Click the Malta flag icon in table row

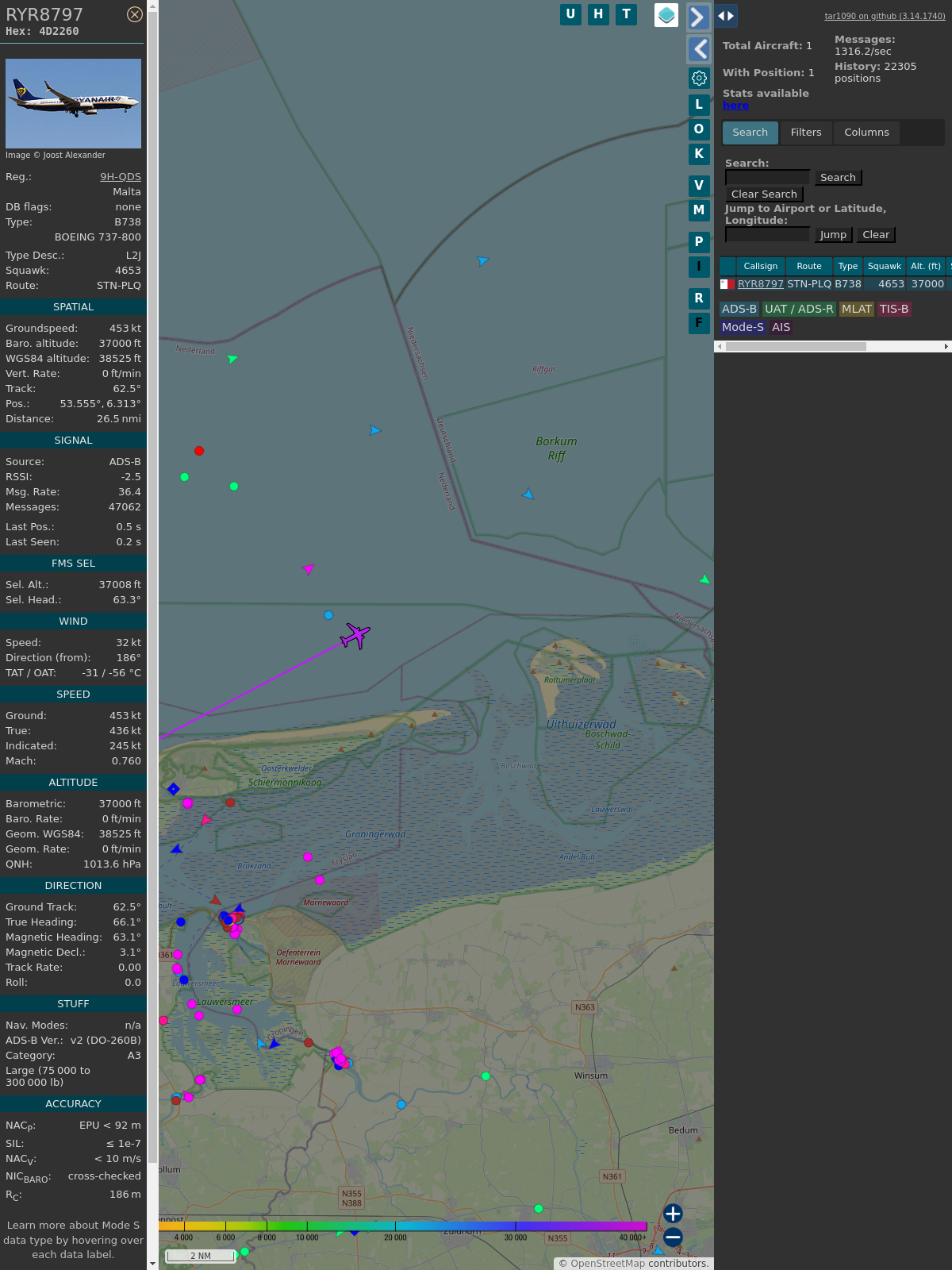[x=727, y=284]
